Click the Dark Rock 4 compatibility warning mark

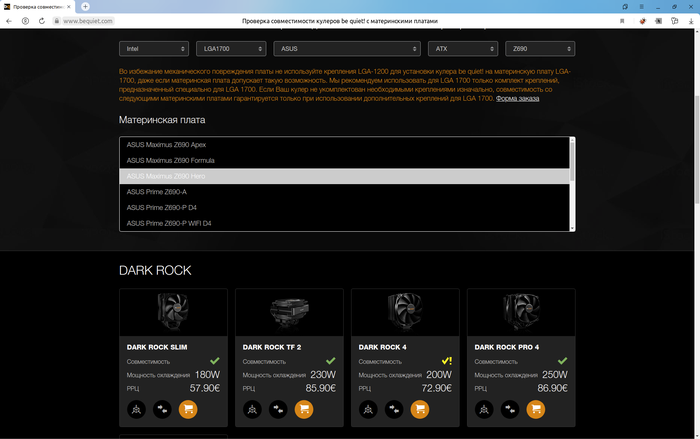click(446, 361)
